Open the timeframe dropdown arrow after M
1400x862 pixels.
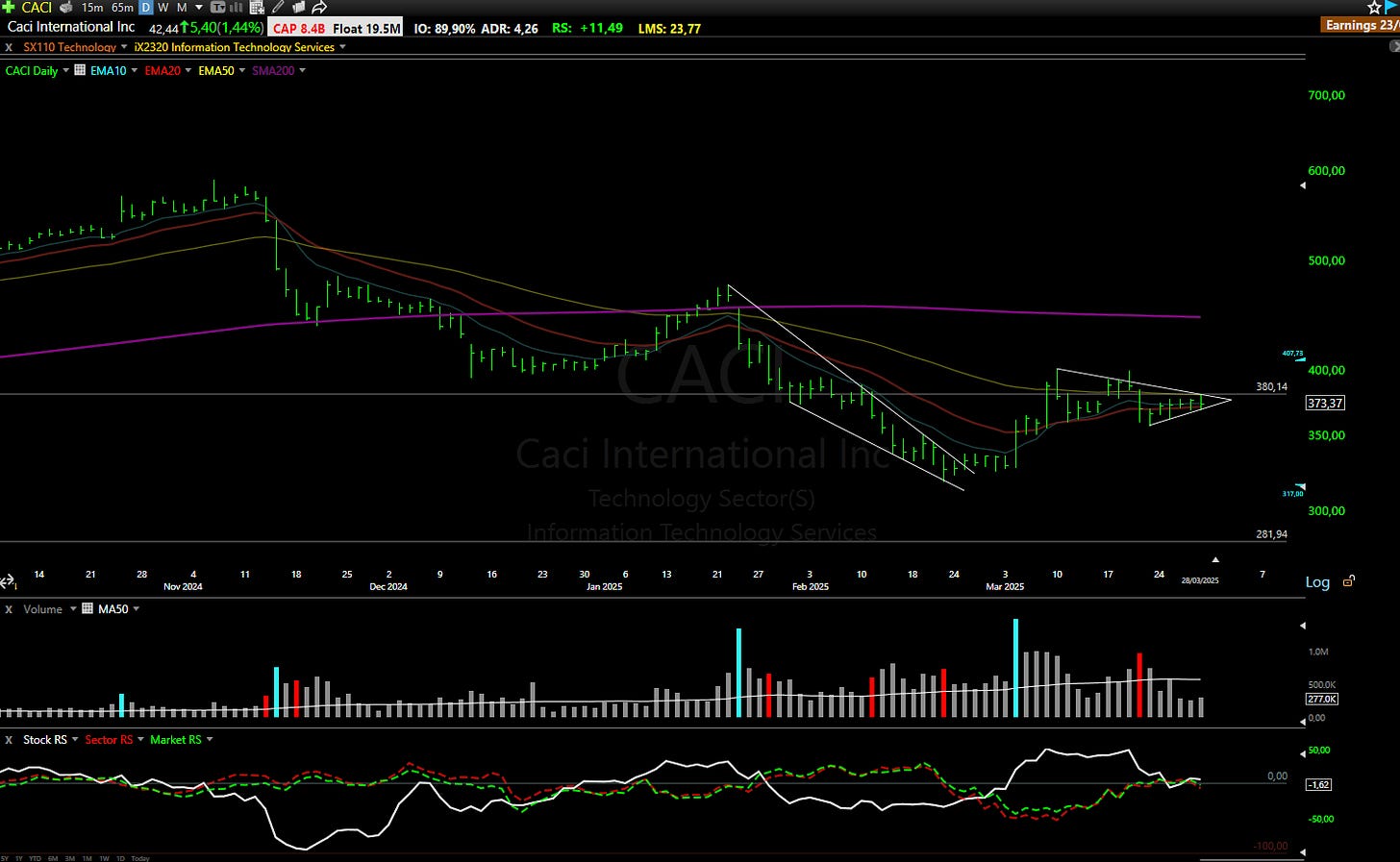pos(199,8)
